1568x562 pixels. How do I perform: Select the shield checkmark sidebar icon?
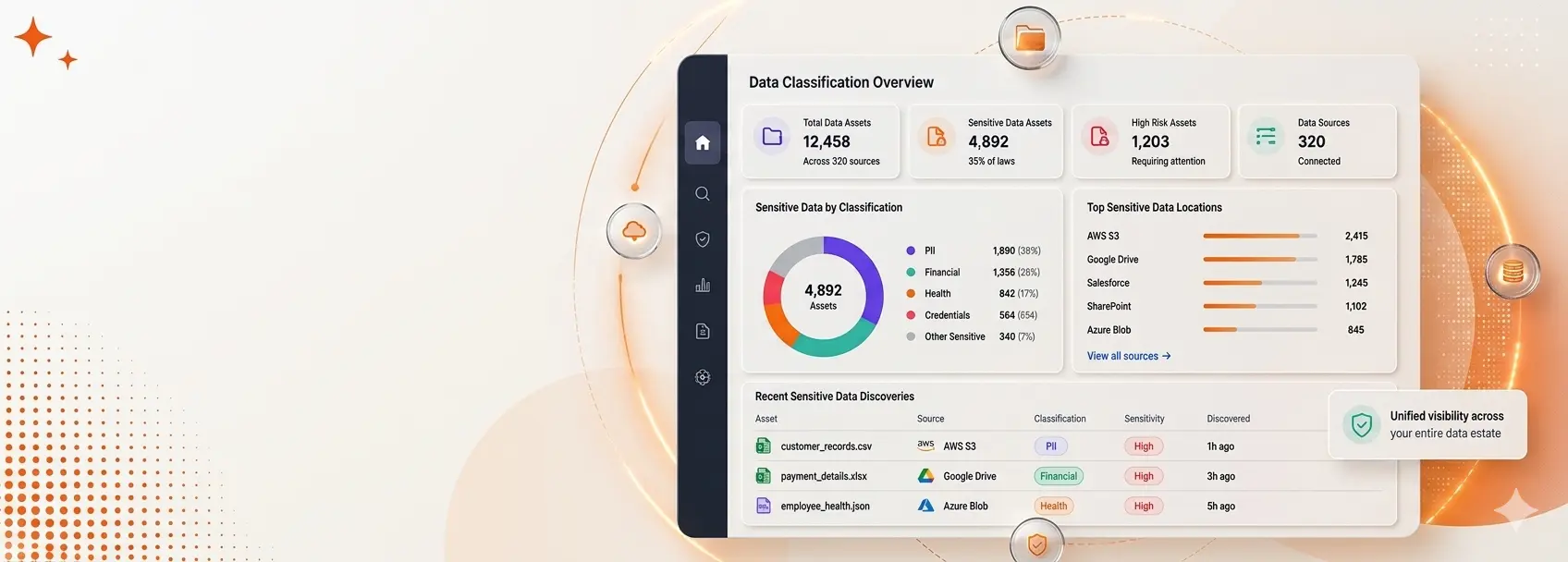[x=703, y=239]
